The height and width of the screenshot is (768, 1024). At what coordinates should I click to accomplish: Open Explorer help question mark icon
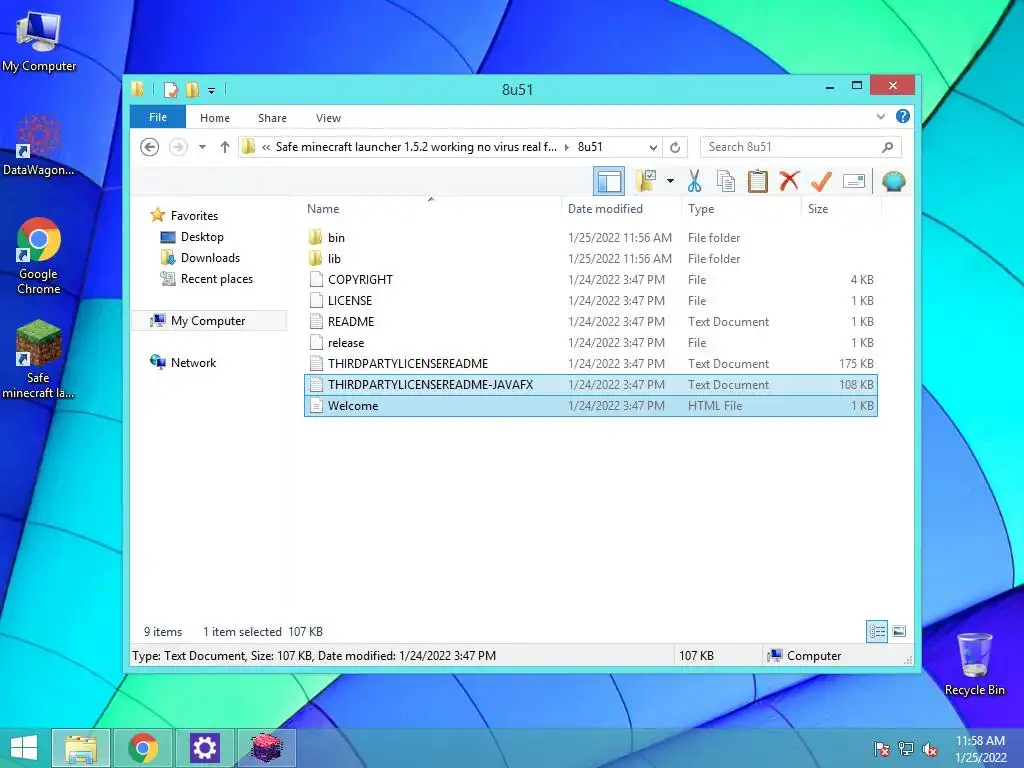pyautogui.click(x=903, y=116)
